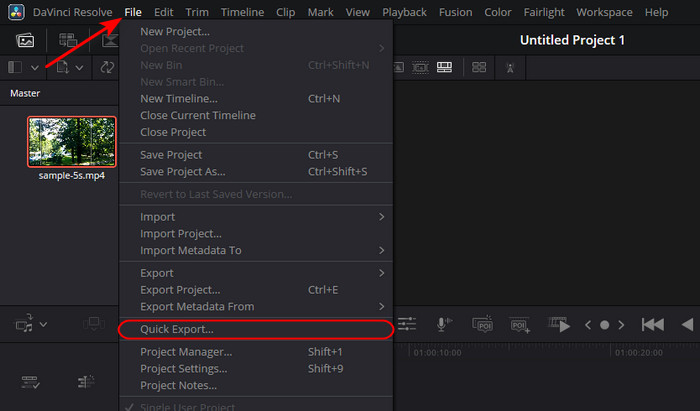Open the View menu
Image resolution: width=700 pixels, height=411 pixels.
tap(357, 12)
